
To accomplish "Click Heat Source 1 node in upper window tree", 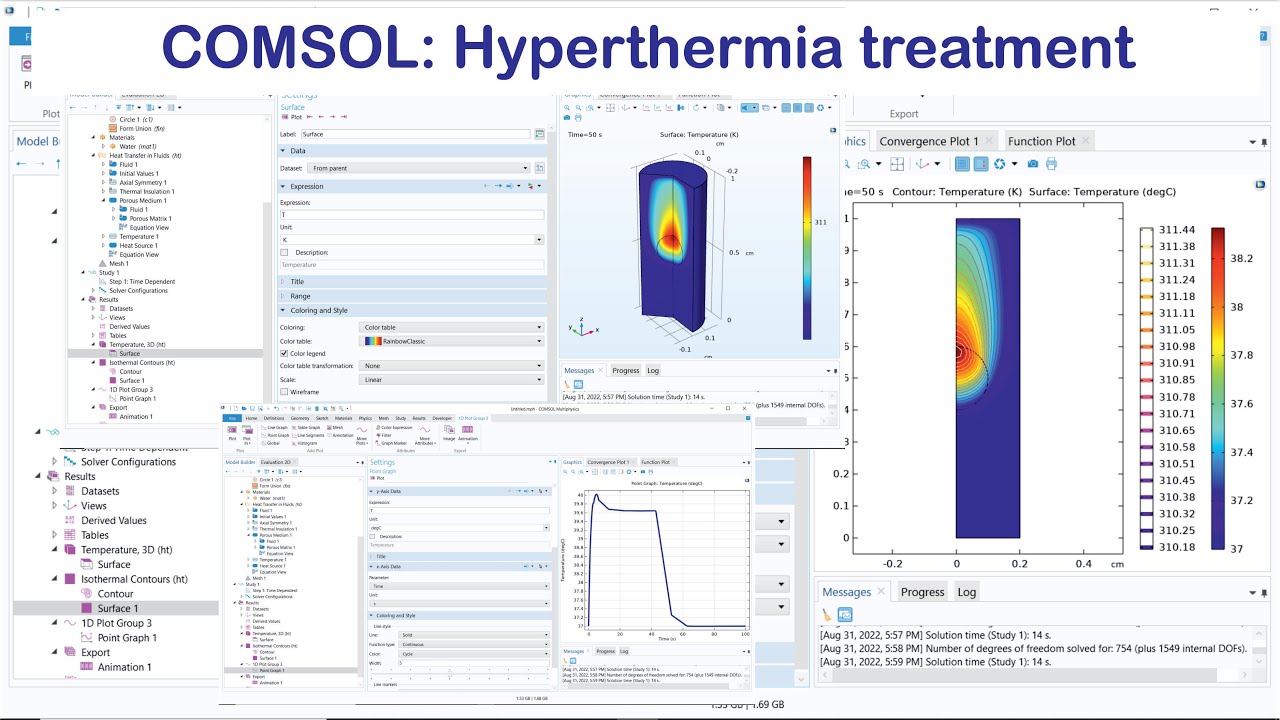I will [137, 245].
